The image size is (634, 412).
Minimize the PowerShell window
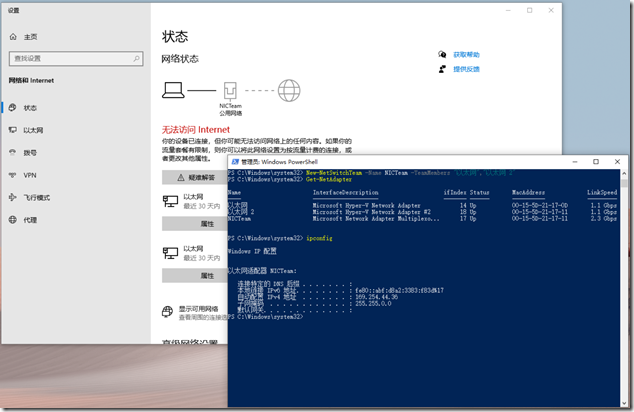click(575, 162)
